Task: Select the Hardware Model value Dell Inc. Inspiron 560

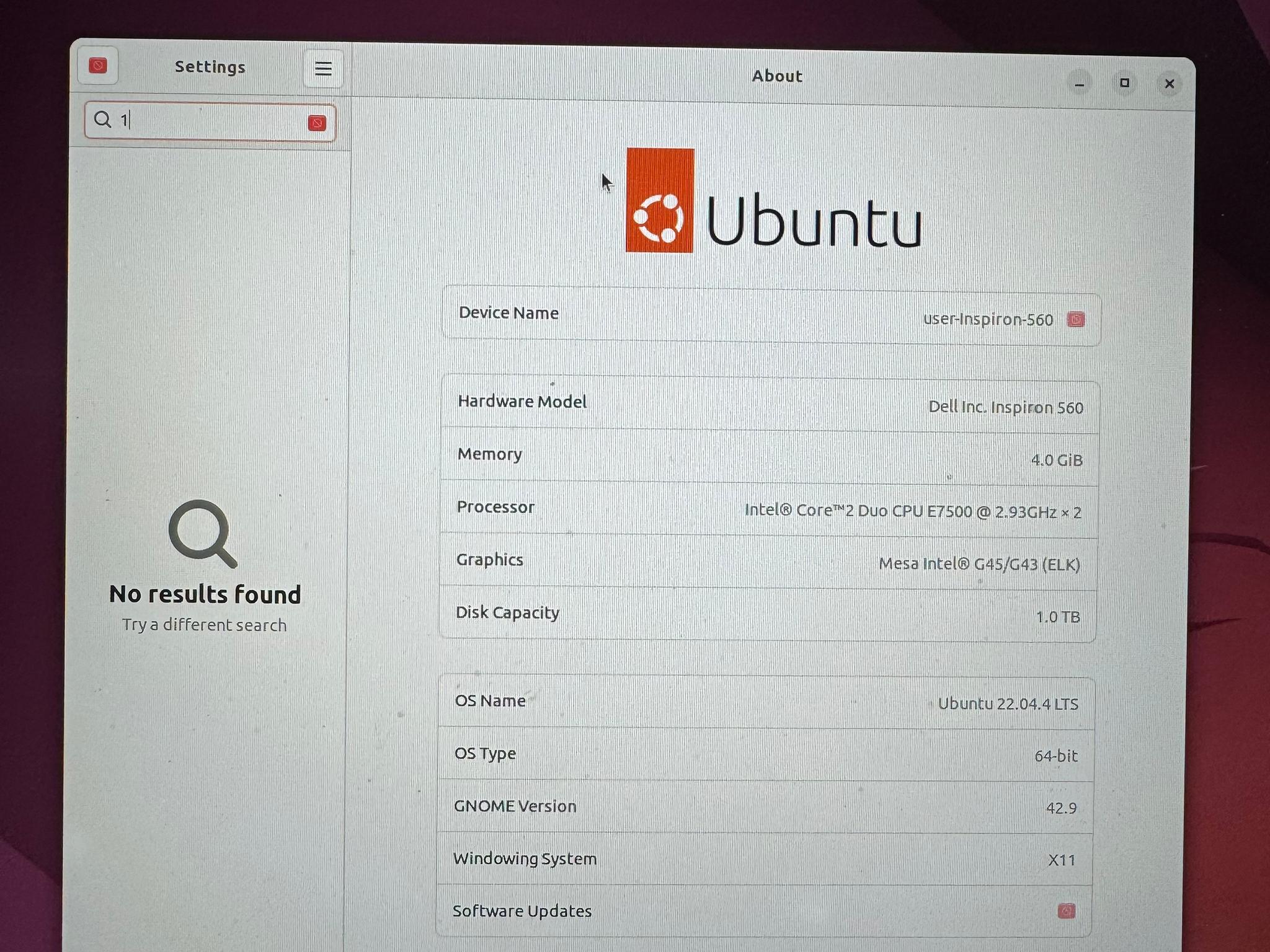Action: [1006, 407]
